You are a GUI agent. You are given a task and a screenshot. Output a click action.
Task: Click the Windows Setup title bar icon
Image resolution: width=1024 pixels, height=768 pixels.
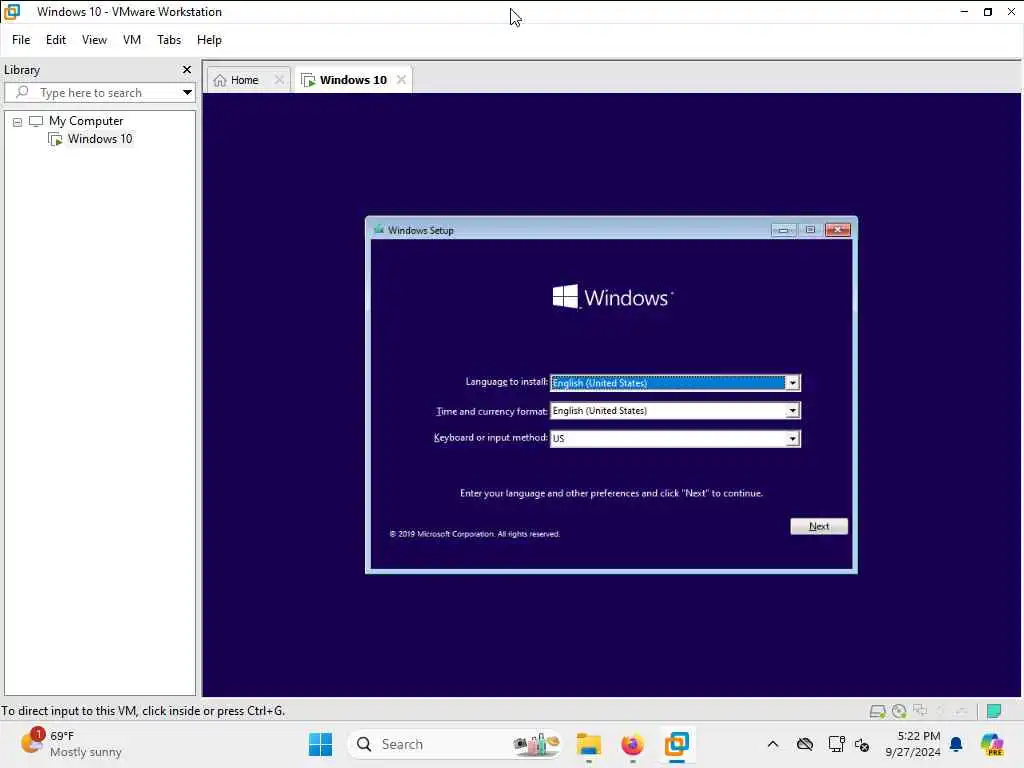[x=379, y=230]
